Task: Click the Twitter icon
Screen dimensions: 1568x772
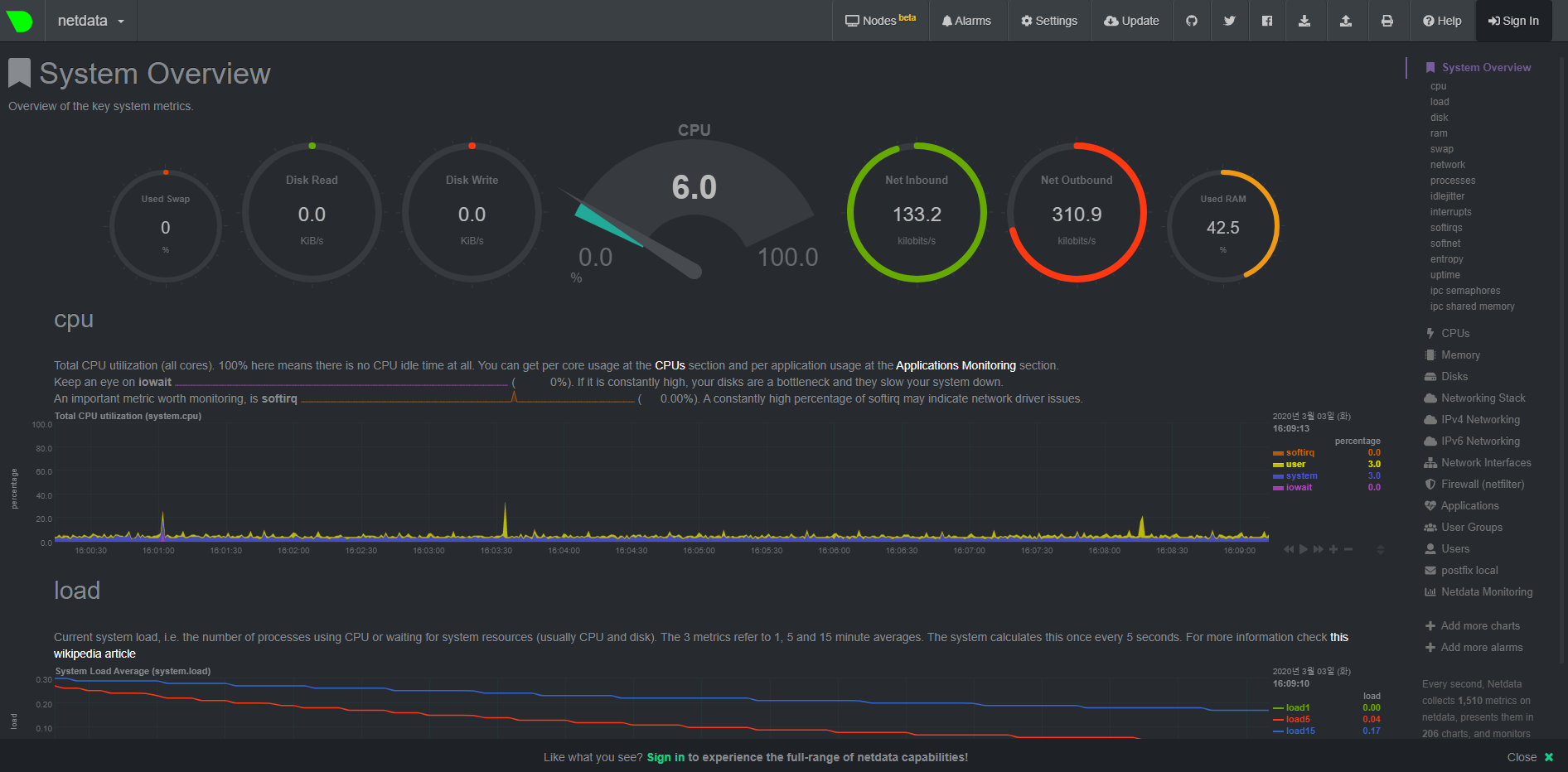Action: (x=1230, y=21)
